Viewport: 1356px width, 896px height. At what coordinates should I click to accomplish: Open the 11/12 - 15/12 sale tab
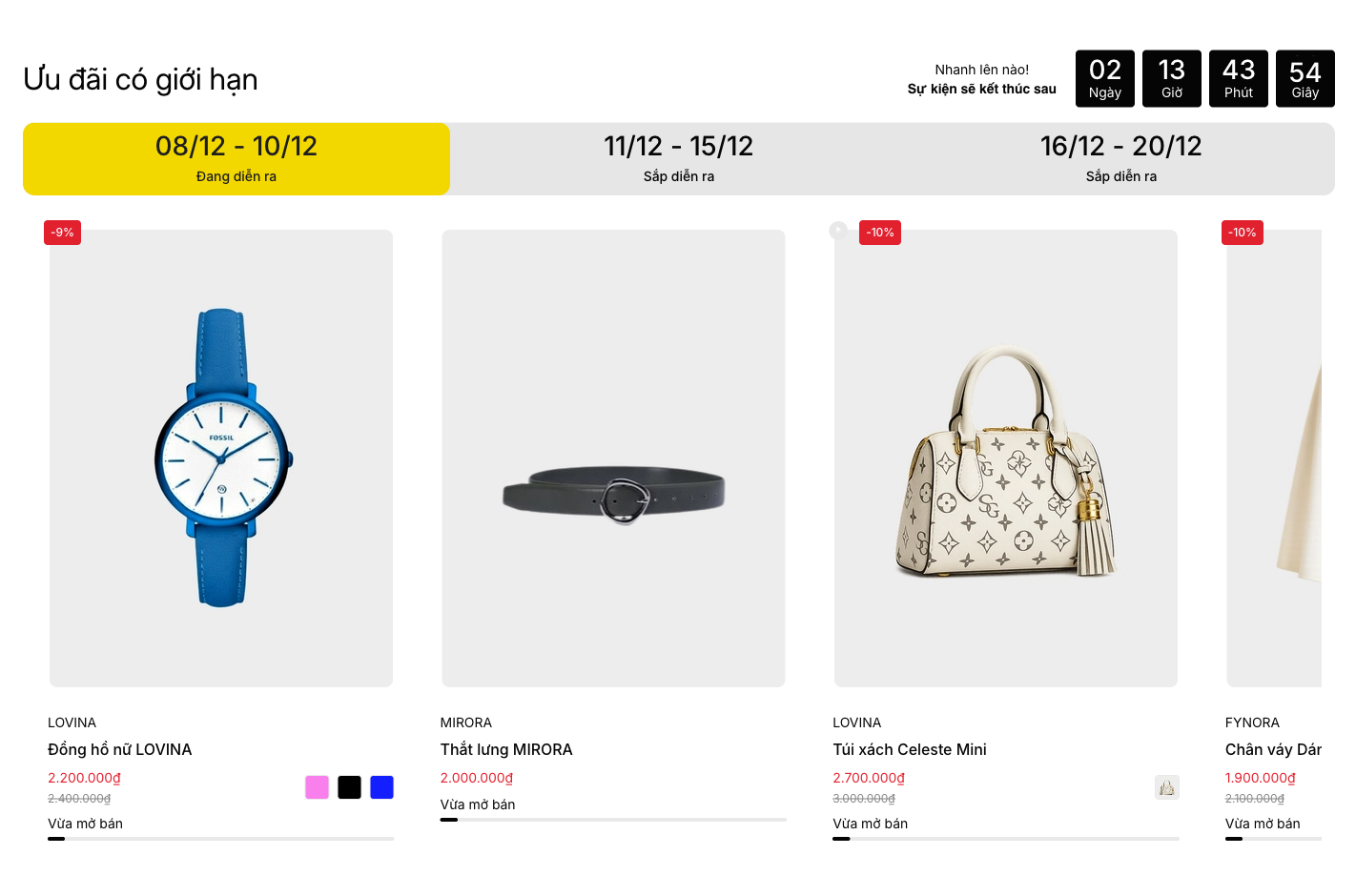[678, 158]
